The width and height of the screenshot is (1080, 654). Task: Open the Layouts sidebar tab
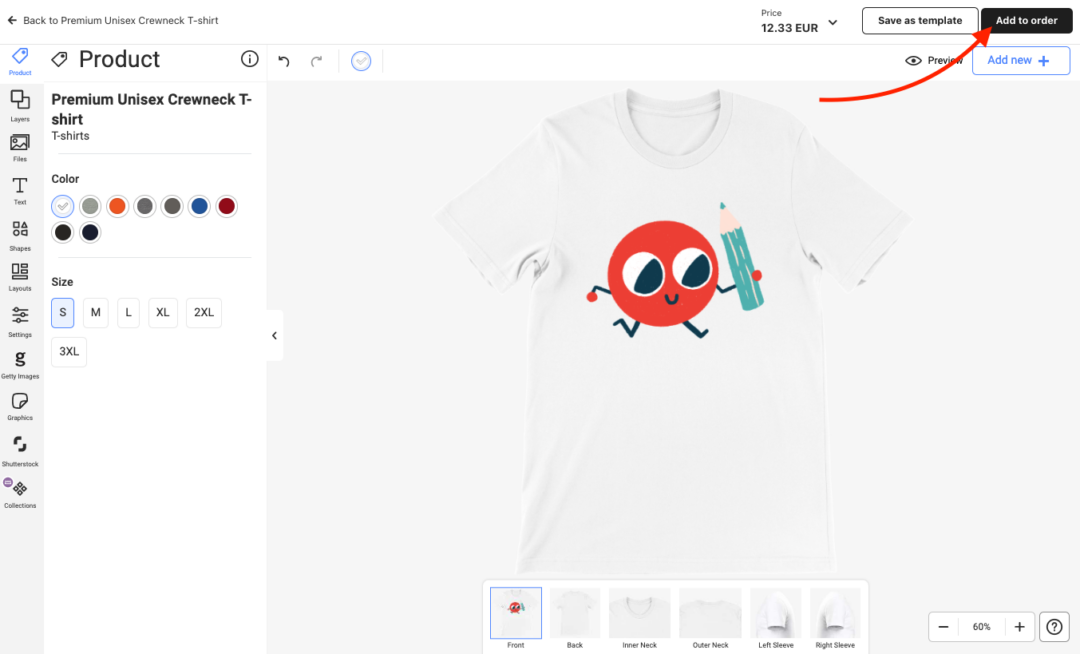[20, 276]
